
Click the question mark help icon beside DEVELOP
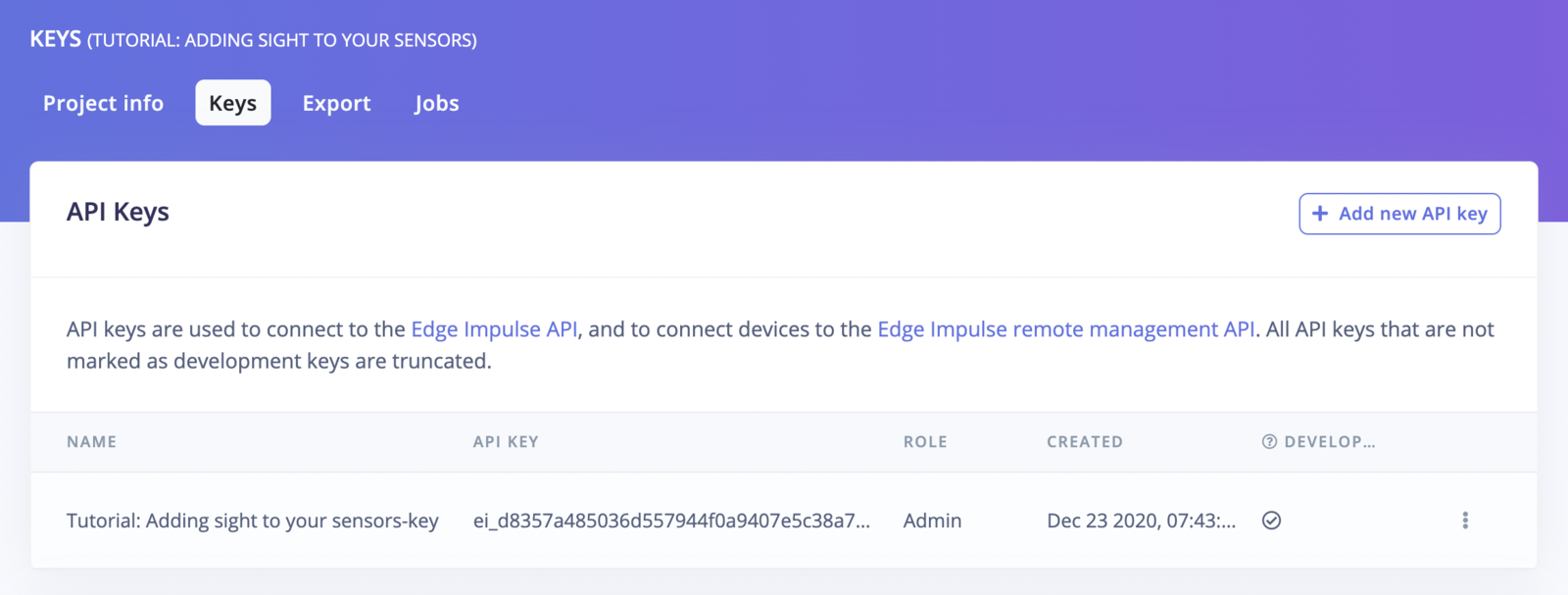1269,442
